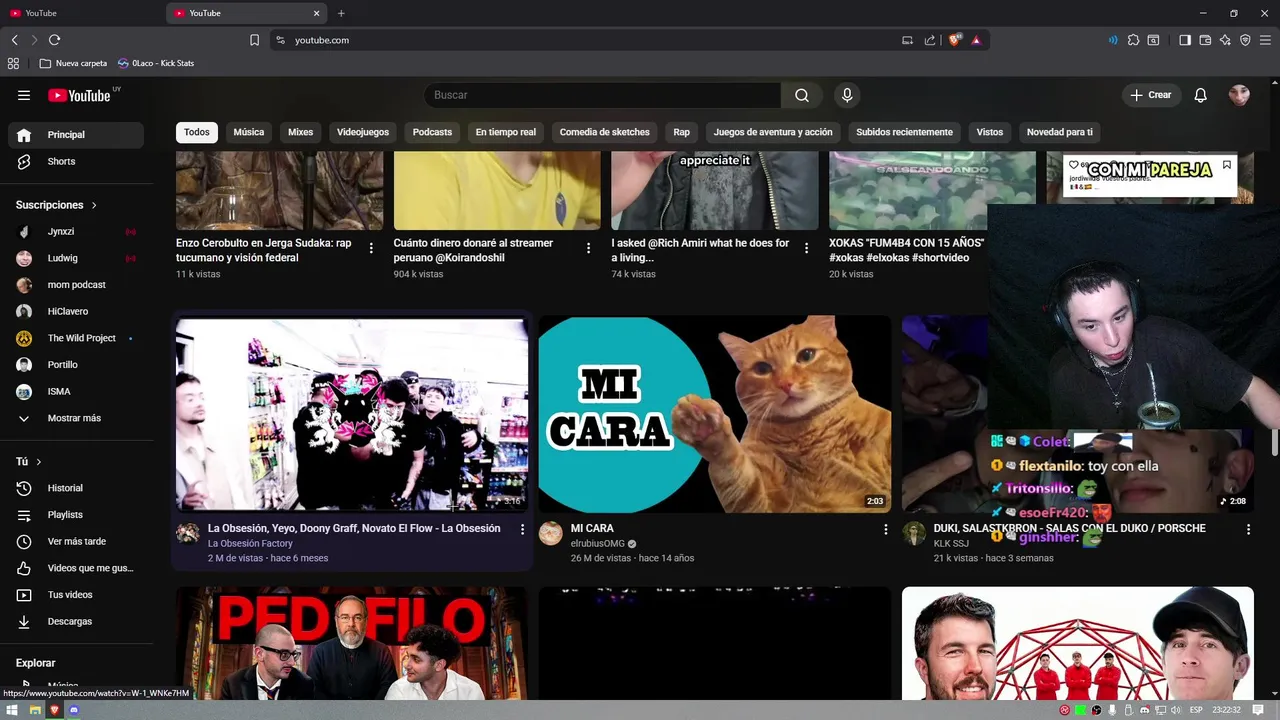Select the Mixes filter chip

pyautogui.click(x=300, y=132)
